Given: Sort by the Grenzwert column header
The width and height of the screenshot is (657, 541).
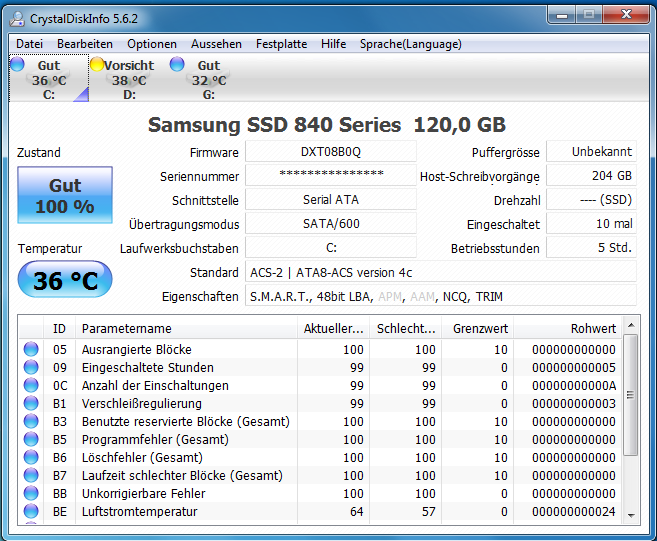Looking at the screenshot, I should pyautogui.click(x=477, y=328).
